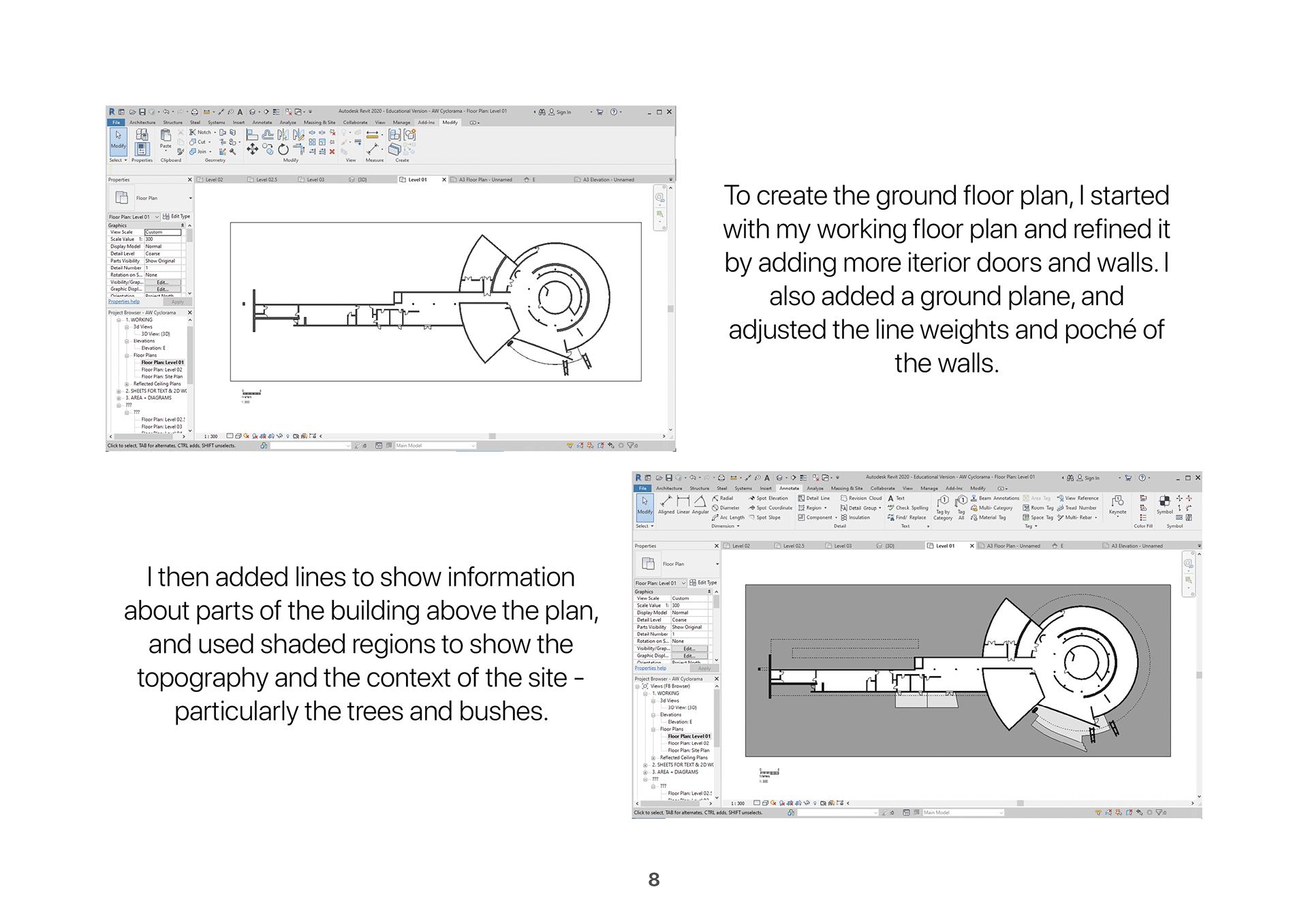Open the Region tool dropdown
Screen dimensions: 1308x924
pyautogui.click(x=826, y=508)
